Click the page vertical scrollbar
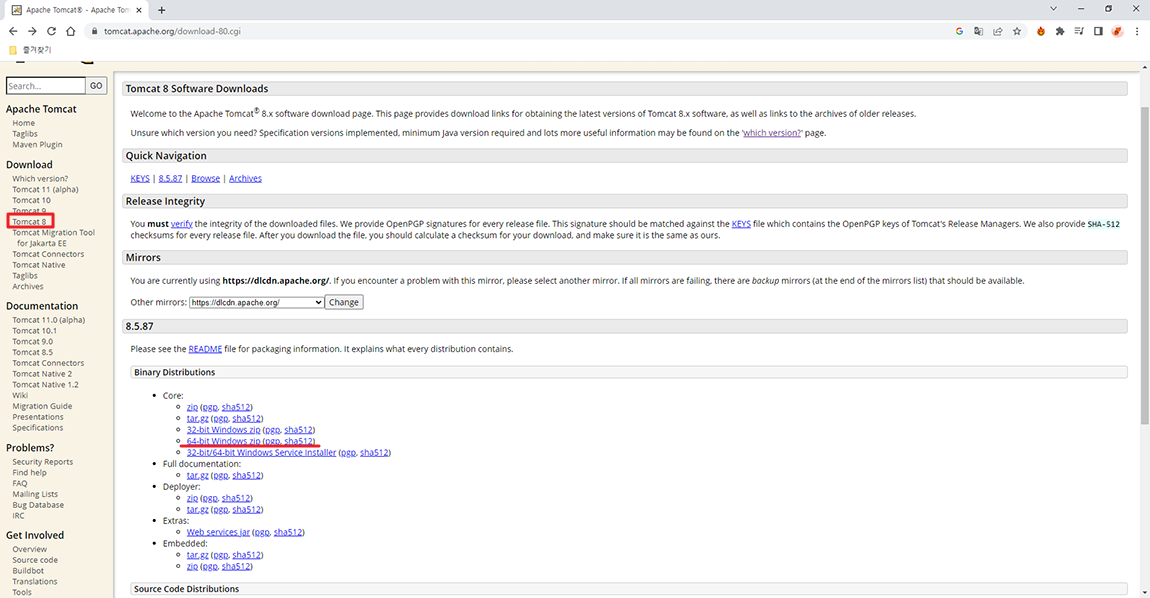 1145,264
